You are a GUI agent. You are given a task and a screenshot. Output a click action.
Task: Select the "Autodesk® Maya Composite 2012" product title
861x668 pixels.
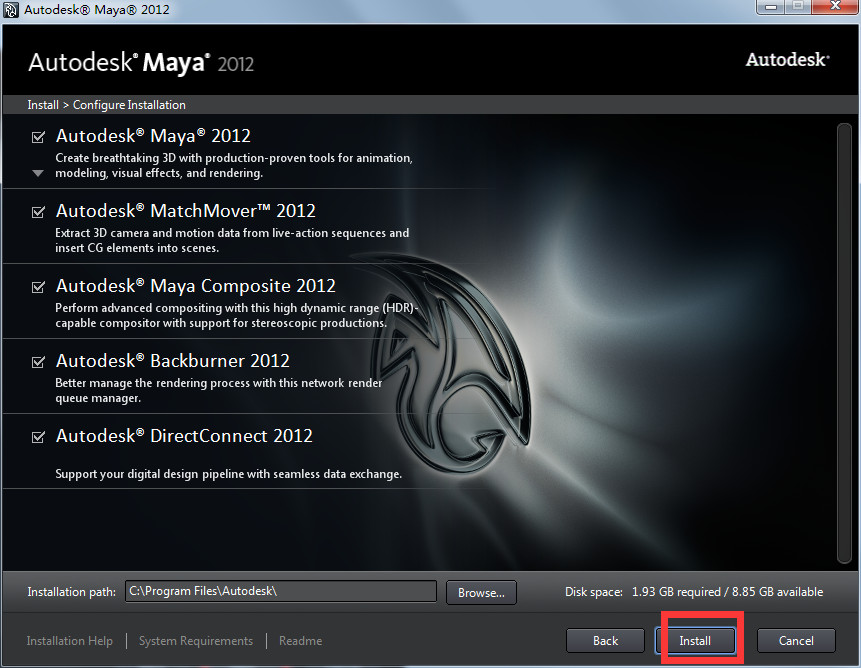coord(195,286)
